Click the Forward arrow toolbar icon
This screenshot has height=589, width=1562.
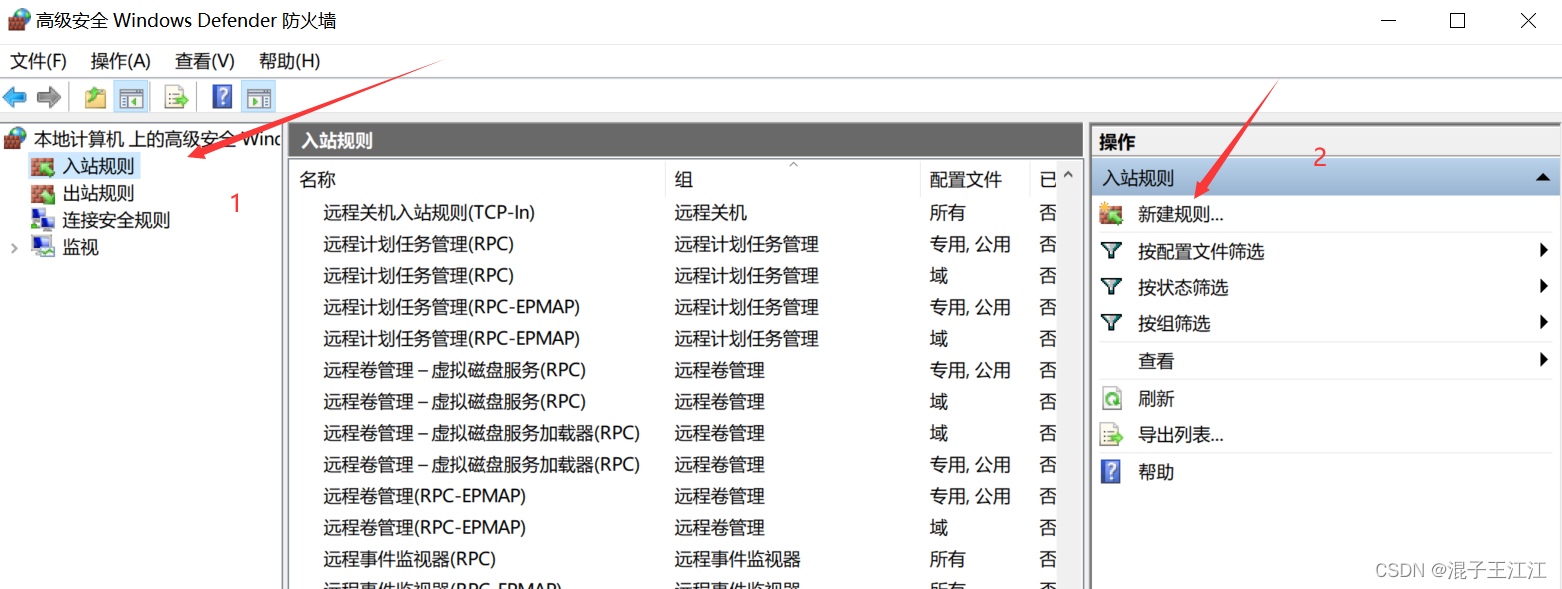48,97
